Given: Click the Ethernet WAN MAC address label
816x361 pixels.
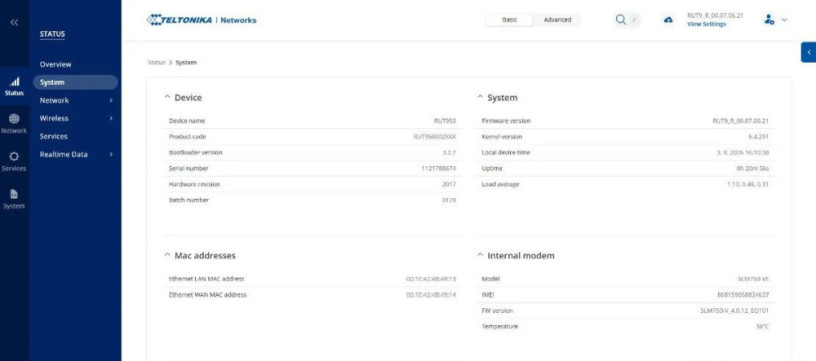Looking at the screenshot, I should point(208,295).
